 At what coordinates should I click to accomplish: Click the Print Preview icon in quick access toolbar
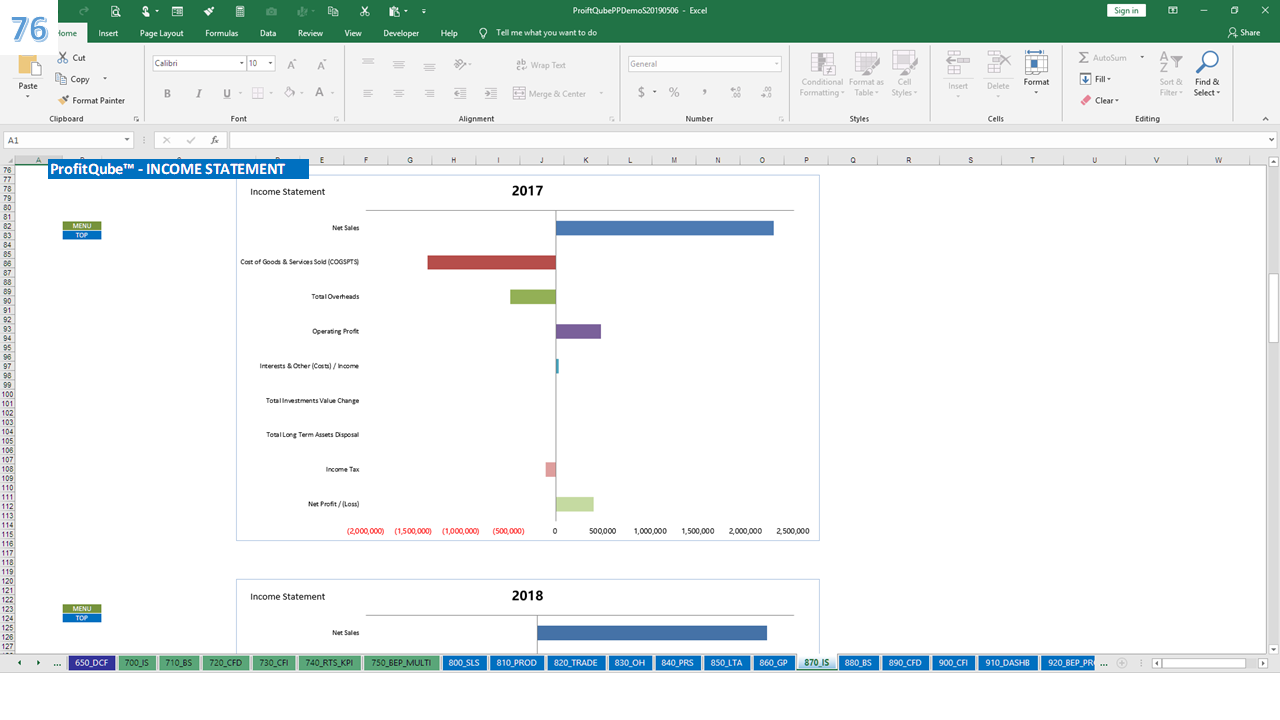point(116,11)
